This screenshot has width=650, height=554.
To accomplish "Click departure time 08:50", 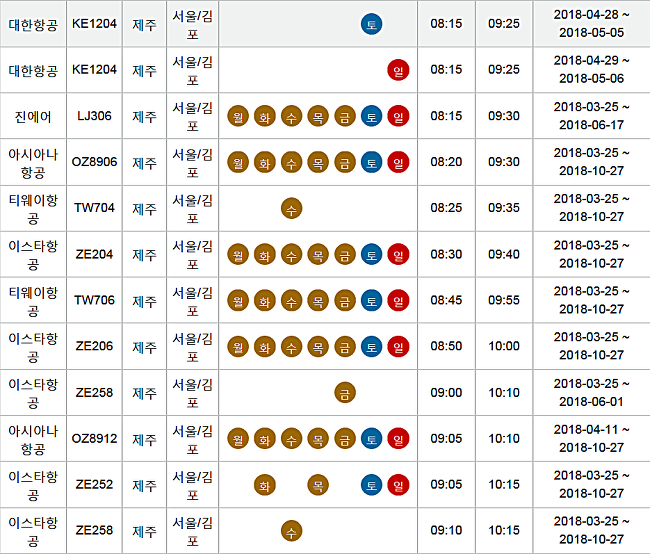I will tap(446, 346).
